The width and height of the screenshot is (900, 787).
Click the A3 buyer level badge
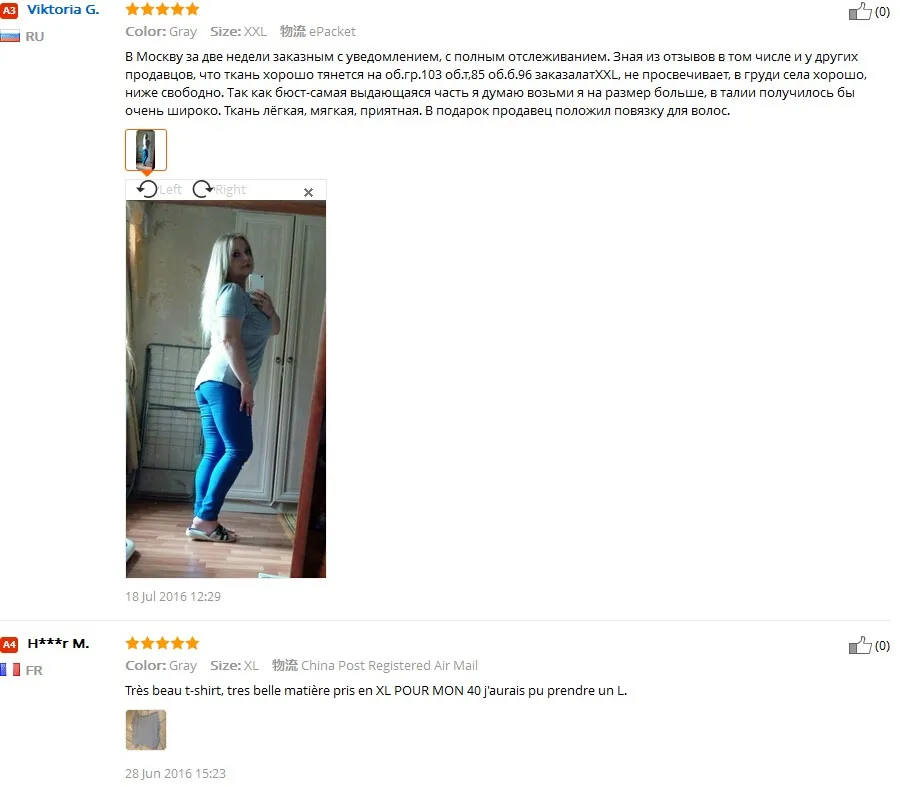tap(9, 10)
